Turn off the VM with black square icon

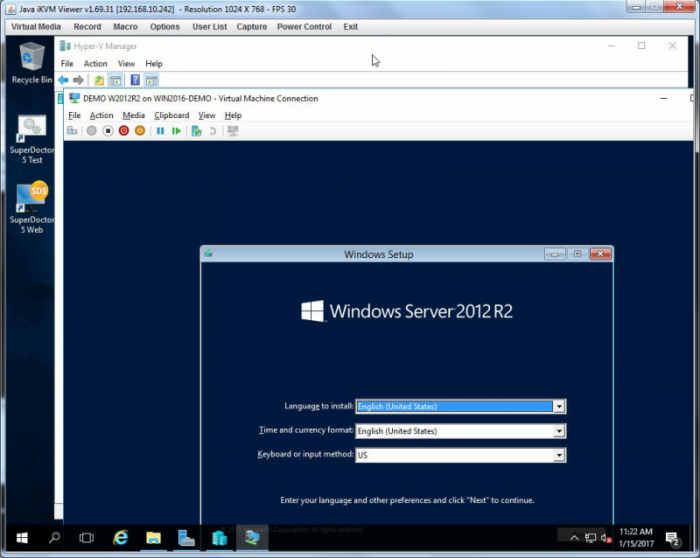click(108, 131)
